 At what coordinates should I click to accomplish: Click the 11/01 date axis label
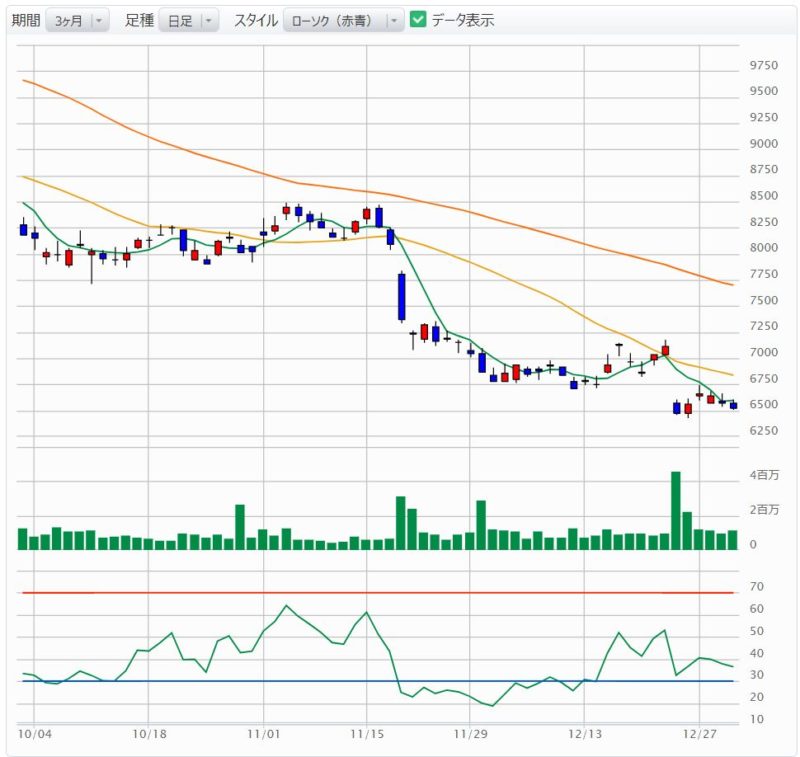click(264, 734)
